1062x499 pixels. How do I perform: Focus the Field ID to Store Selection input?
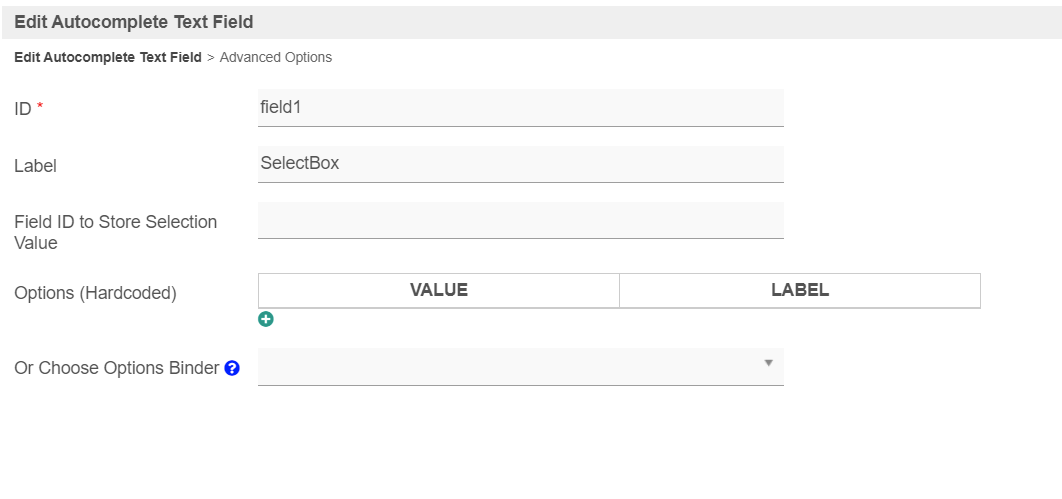(520, 220)
